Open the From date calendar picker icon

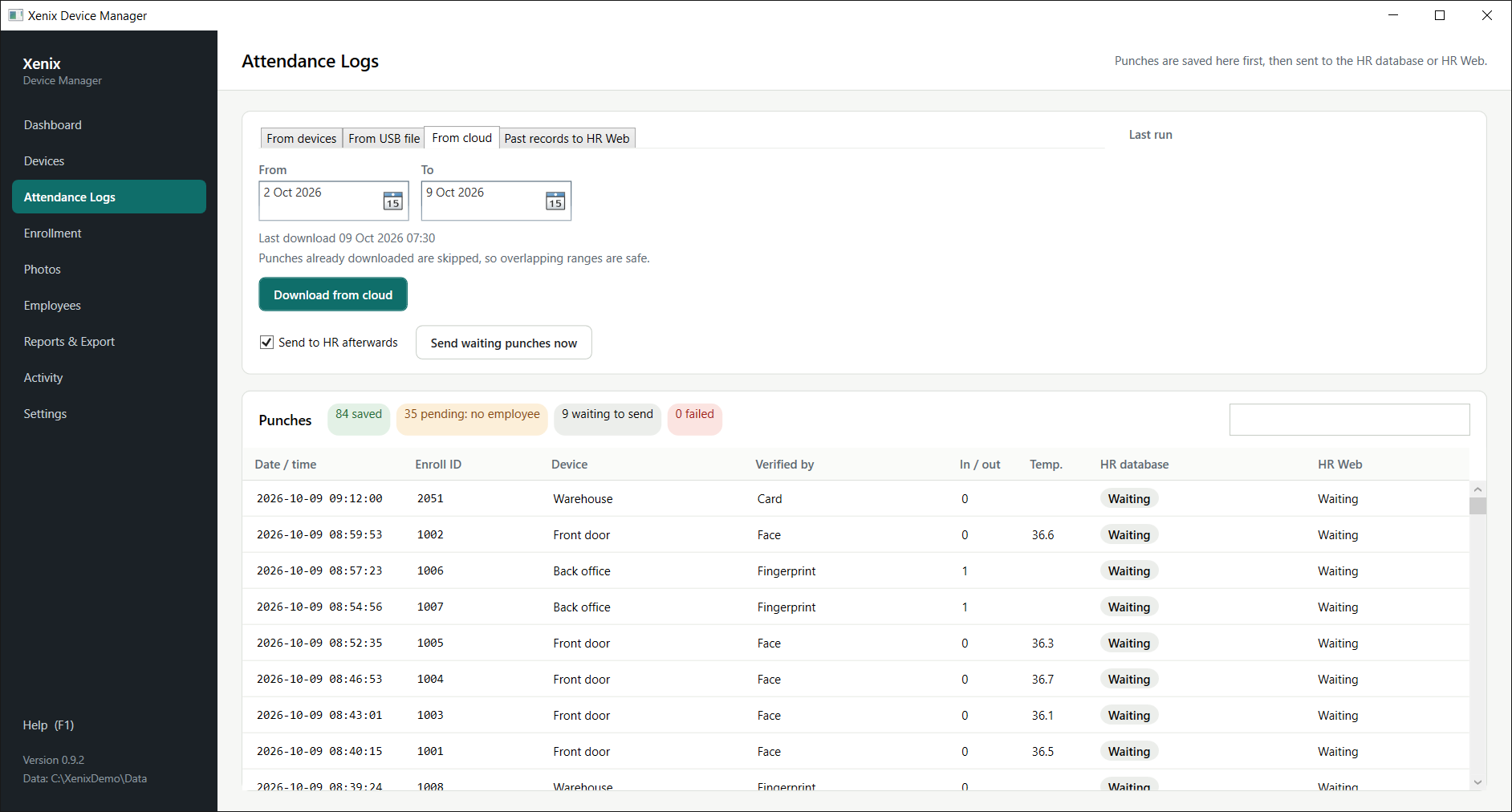392,201
